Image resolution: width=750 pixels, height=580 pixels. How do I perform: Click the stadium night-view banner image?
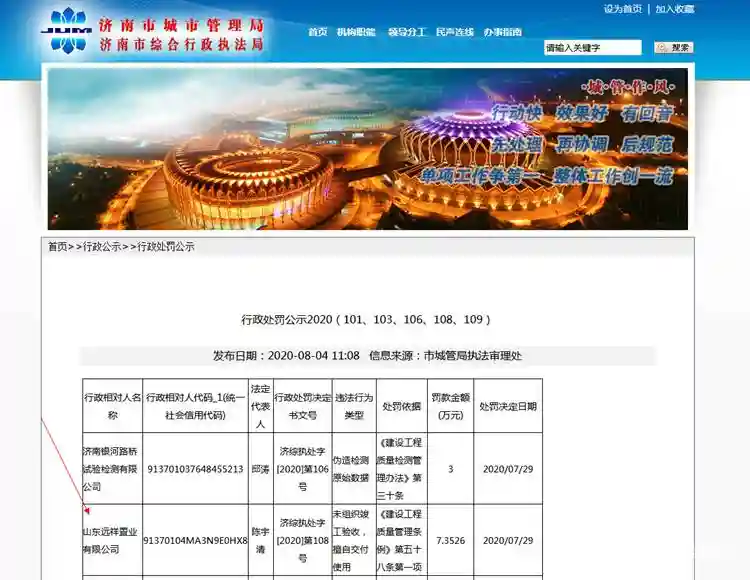pos(368,148)
